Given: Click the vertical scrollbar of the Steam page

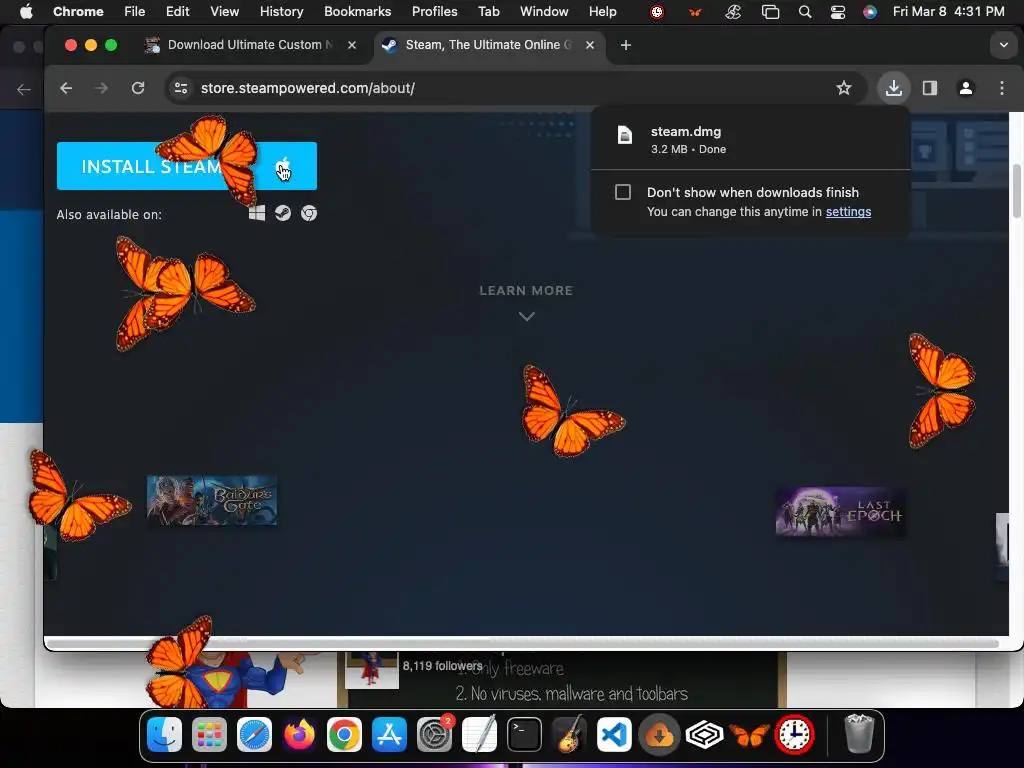Looking at the screenshot, I should (1016, 191).
